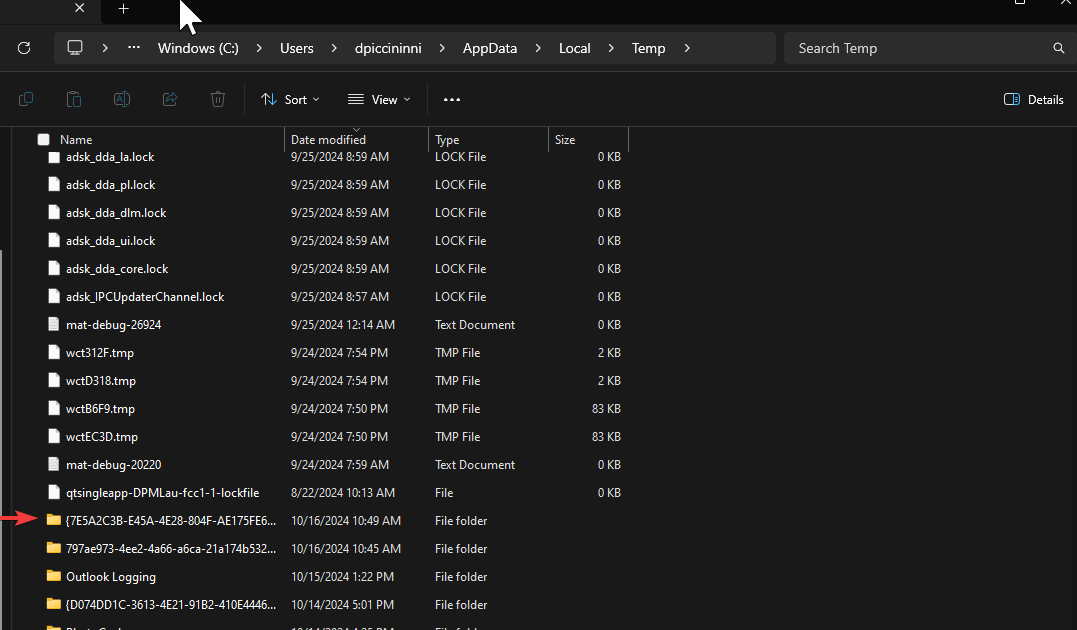Navigate to Local breadcrumb
Image resolution: width=1077 pixels, height=630 pixels.
[x=575, y=48]
